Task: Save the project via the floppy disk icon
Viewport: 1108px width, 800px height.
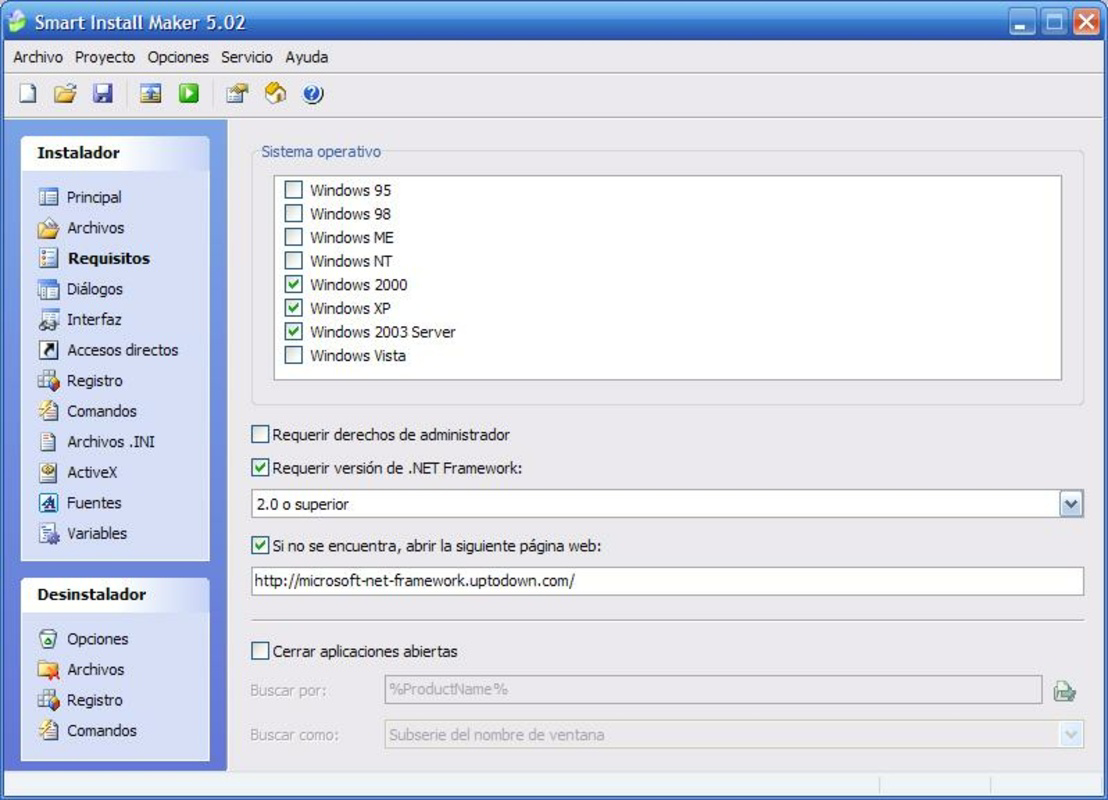Action: click(103, 93)
